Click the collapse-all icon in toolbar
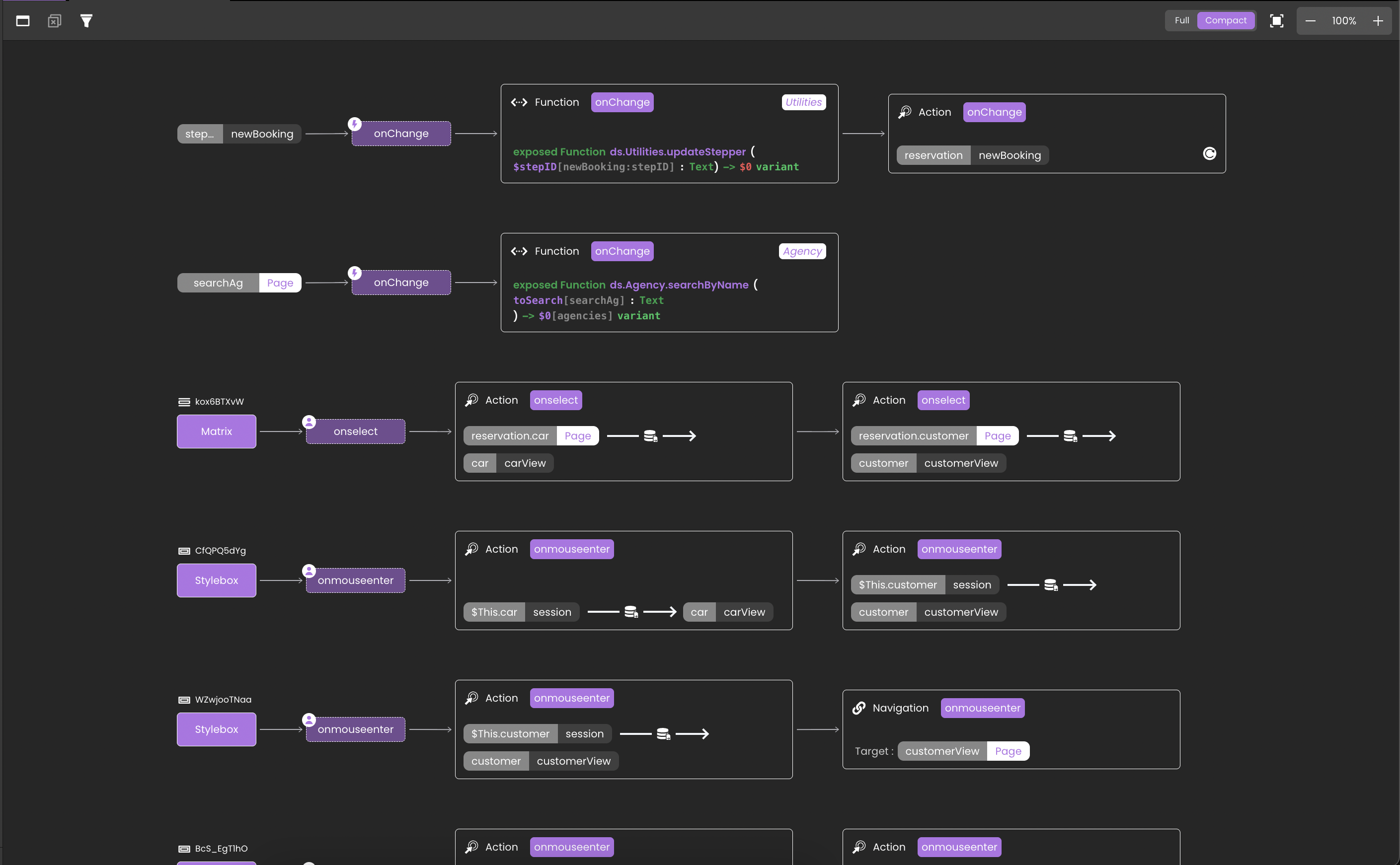 pos(54,21)
